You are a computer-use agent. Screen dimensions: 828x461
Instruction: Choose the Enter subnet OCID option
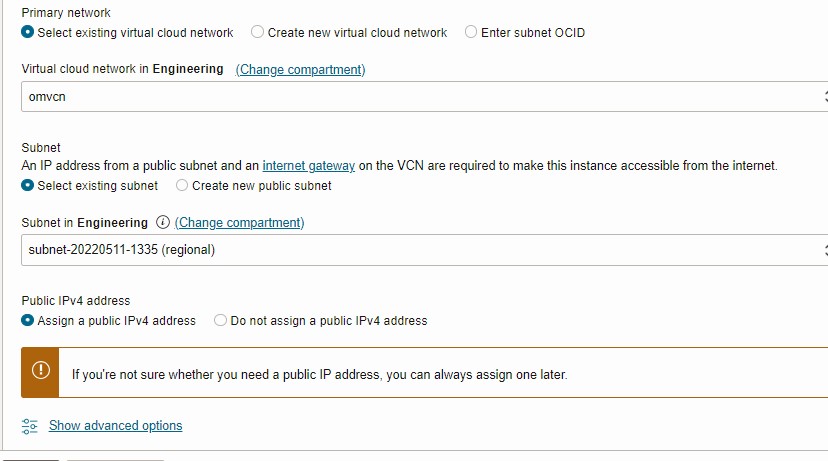(x=471, y=32)
